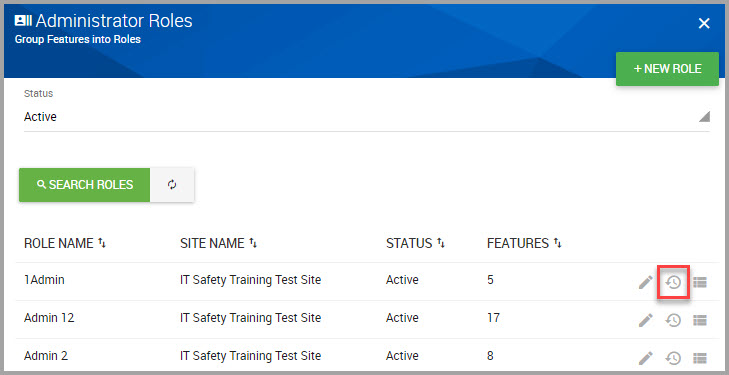
Task: Click the ROLE NAME column header
Action: (x=59, y=243)
